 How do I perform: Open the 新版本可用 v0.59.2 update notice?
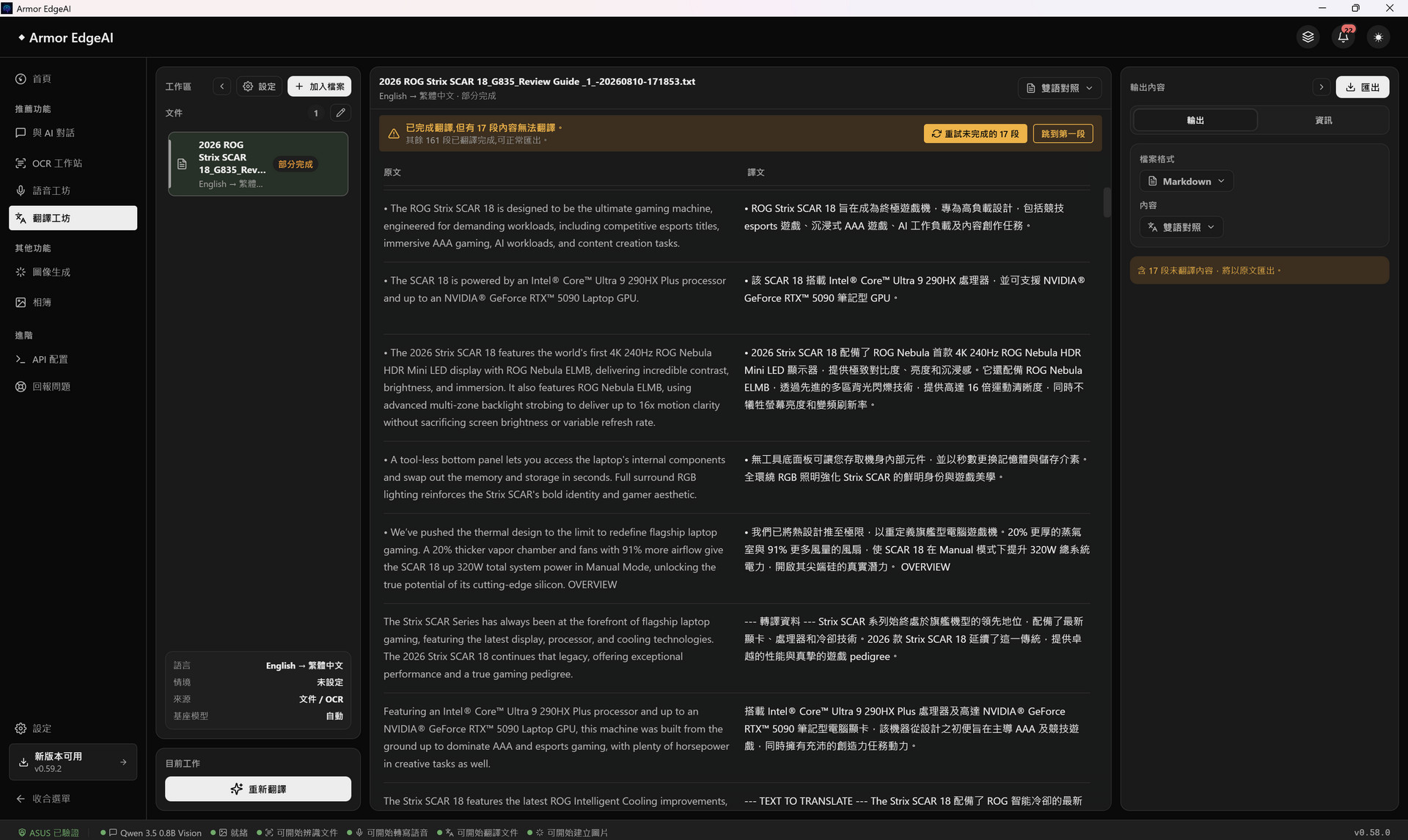click(x=73, y=762)
